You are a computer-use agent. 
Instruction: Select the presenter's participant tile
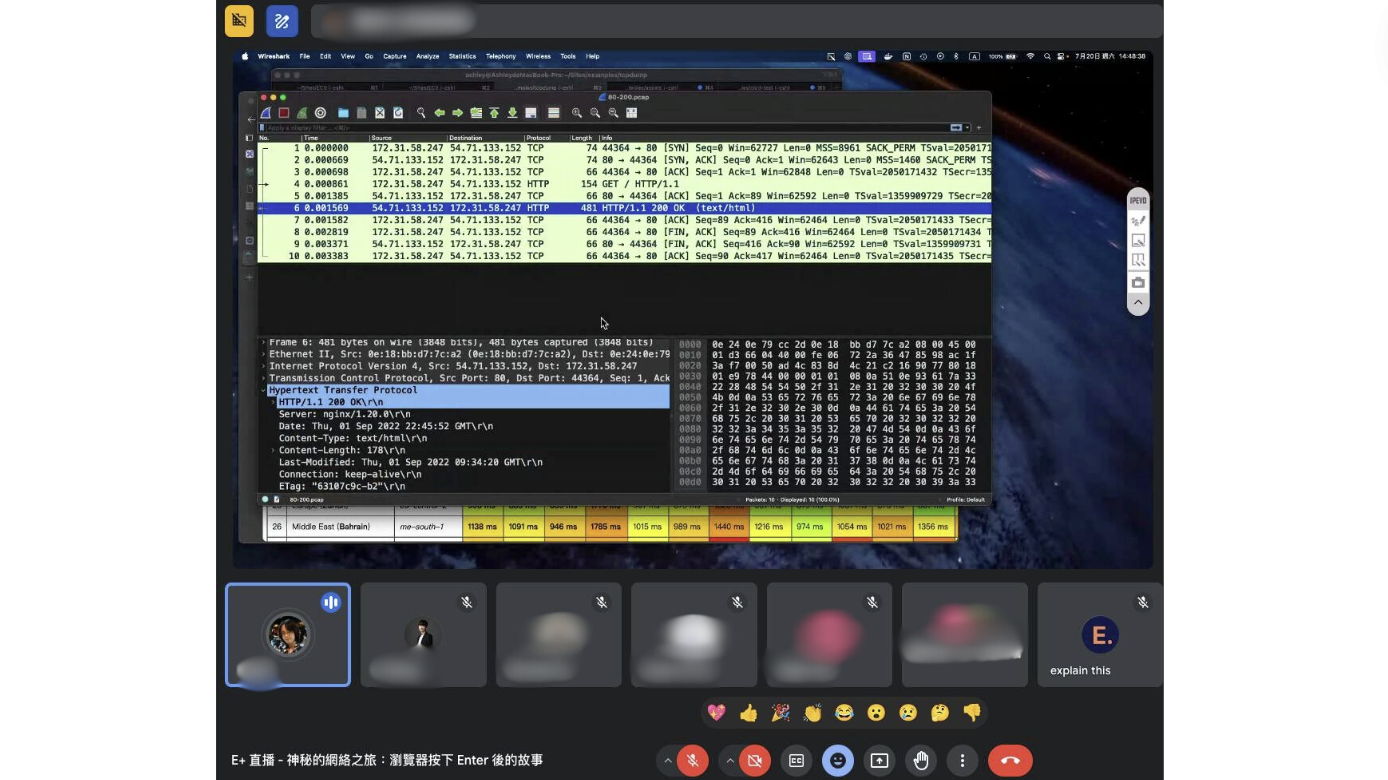(x=288, y=635)
